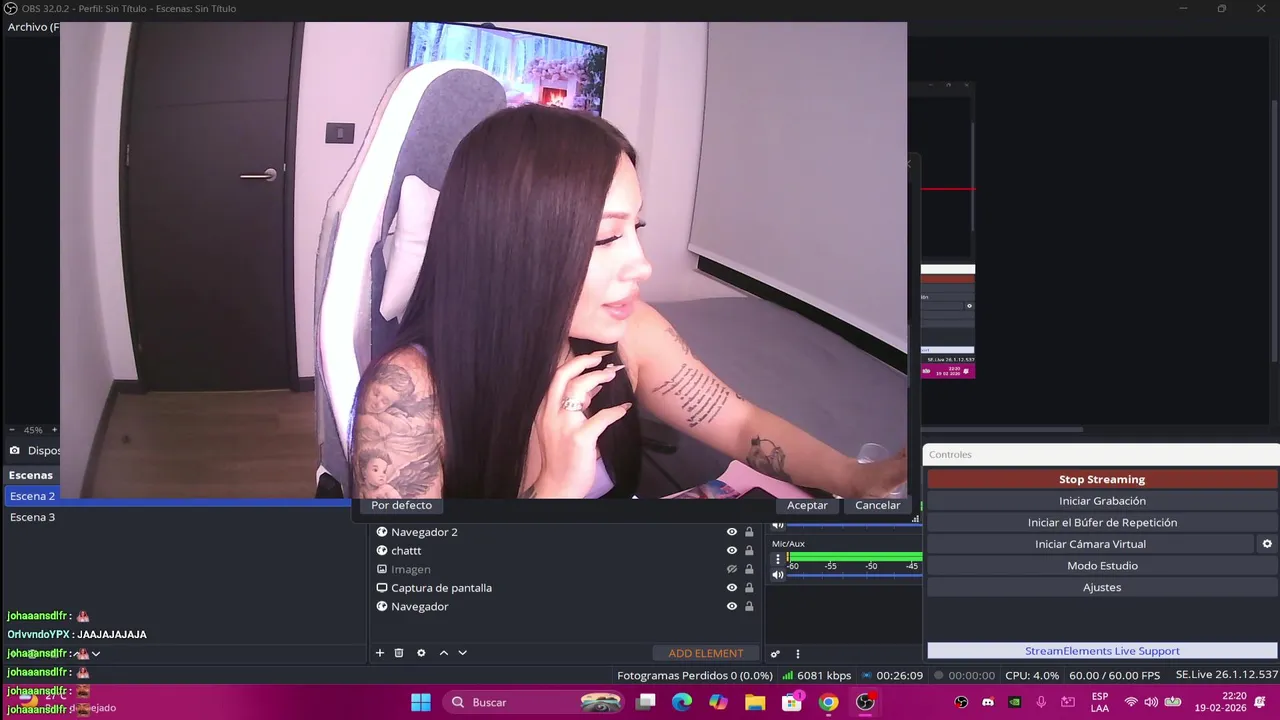Start the virtual camera
This screenshot has width=1280, height=720.
(x=1090, y=544)
